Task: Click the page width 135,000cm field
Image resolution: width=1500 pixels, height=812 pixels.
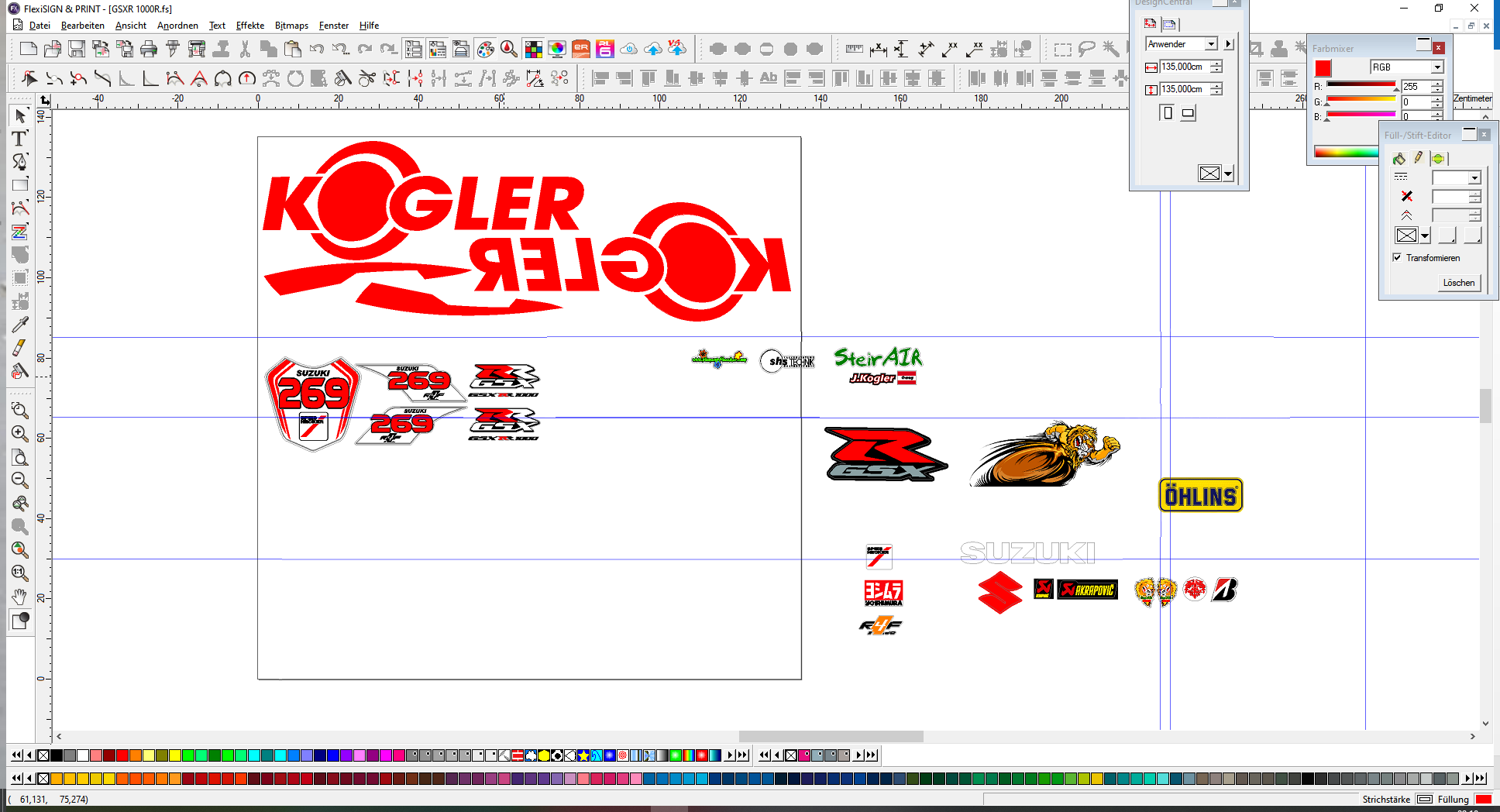Action: tap(1184, 67)
